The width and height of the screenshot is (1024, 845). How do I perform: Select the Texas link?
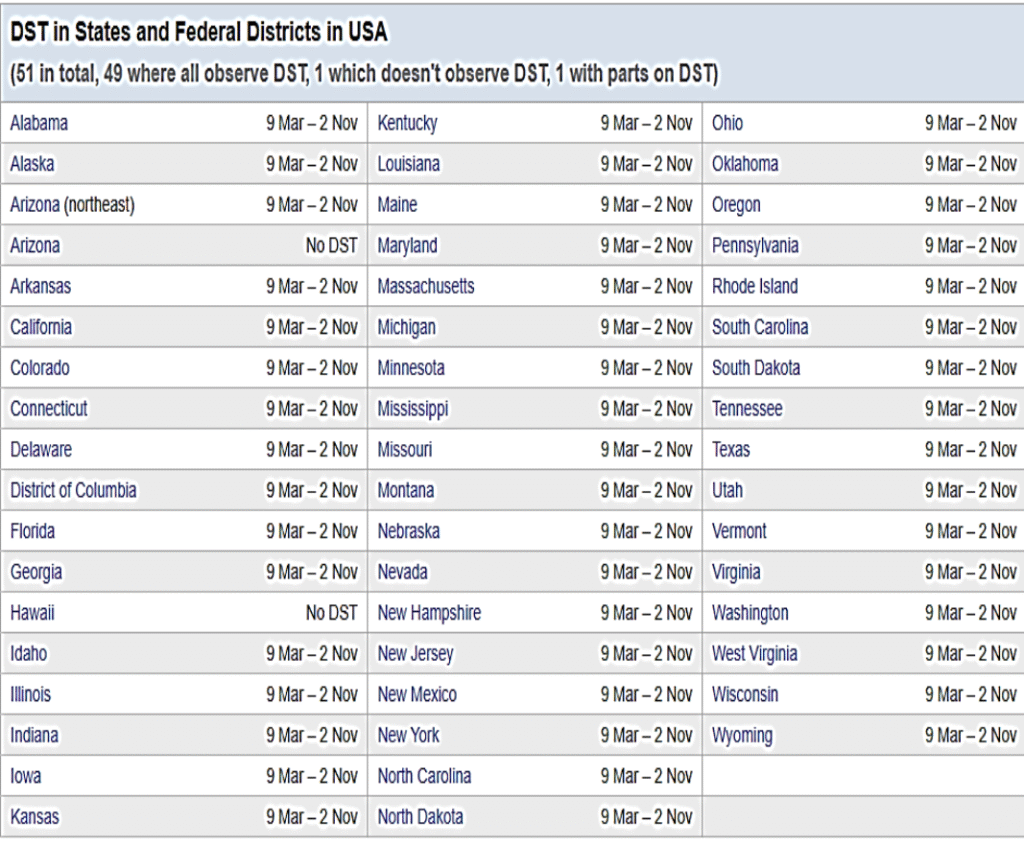731,450
